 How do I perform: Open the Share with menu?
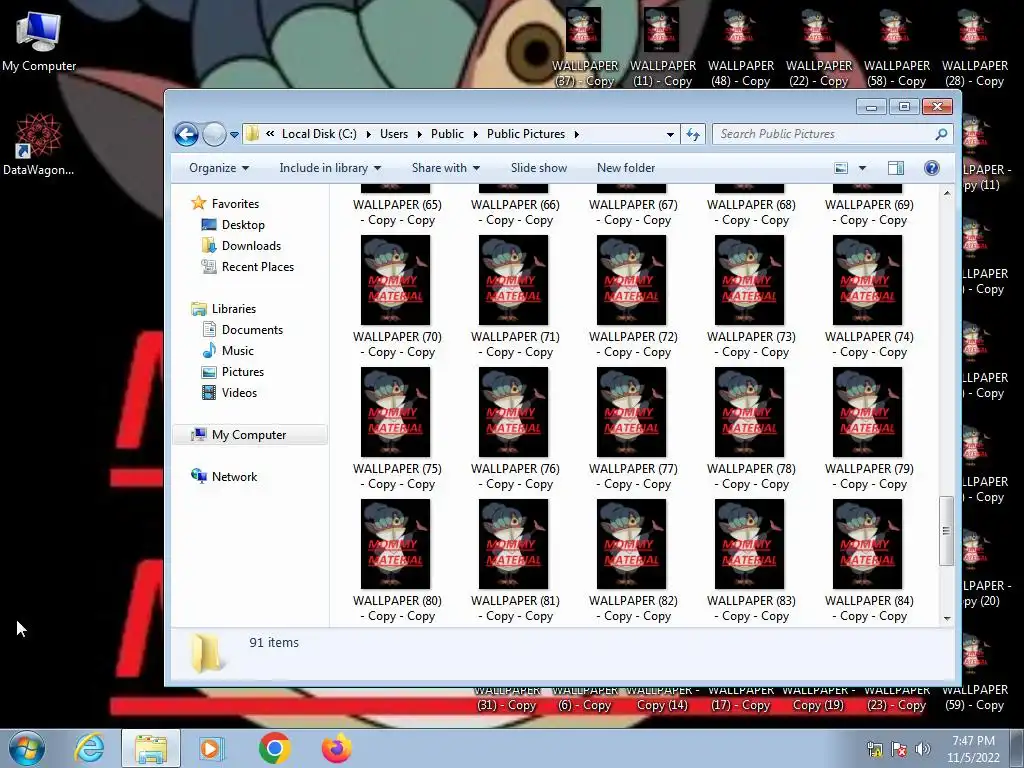(x=445, y=168)
